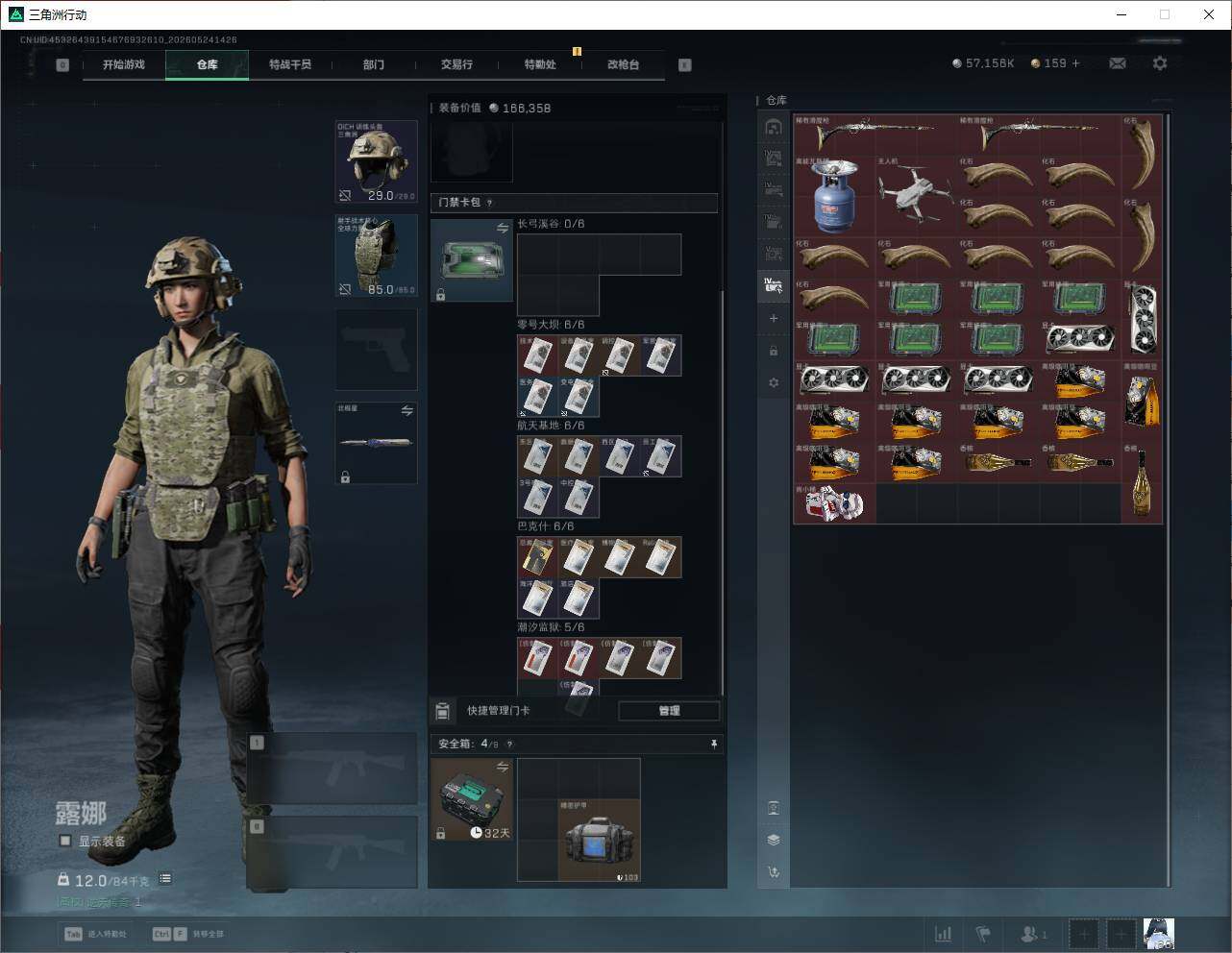Screen dimensions: 1232x953
Task: Select the safe box with 32天 timer
Action: [471, 799]
